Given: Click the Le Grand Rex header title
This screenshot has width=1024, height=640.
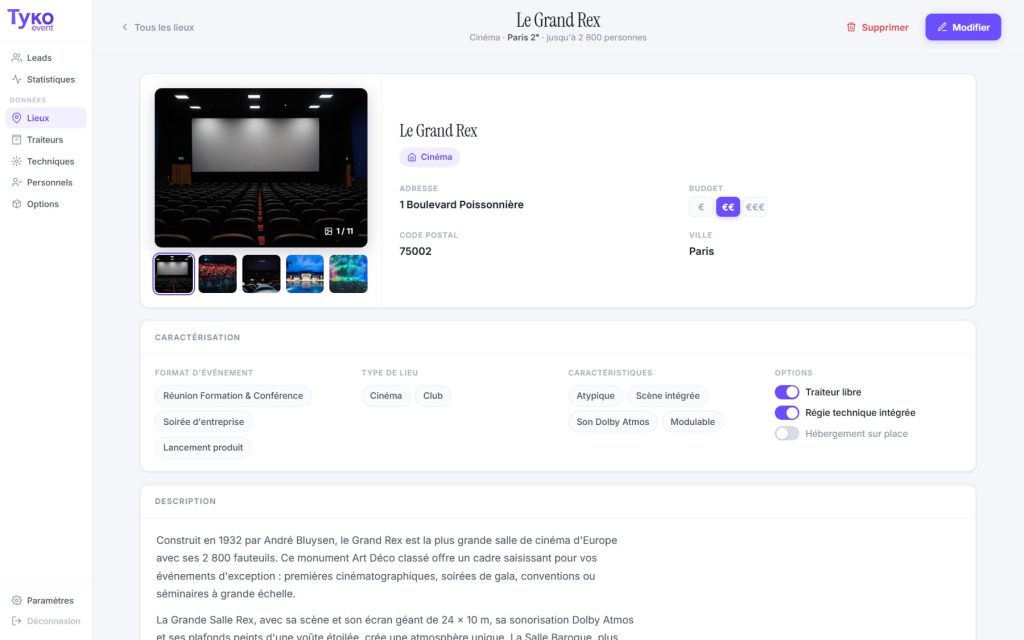Looking at the screenshot, I should coord(558,20).
